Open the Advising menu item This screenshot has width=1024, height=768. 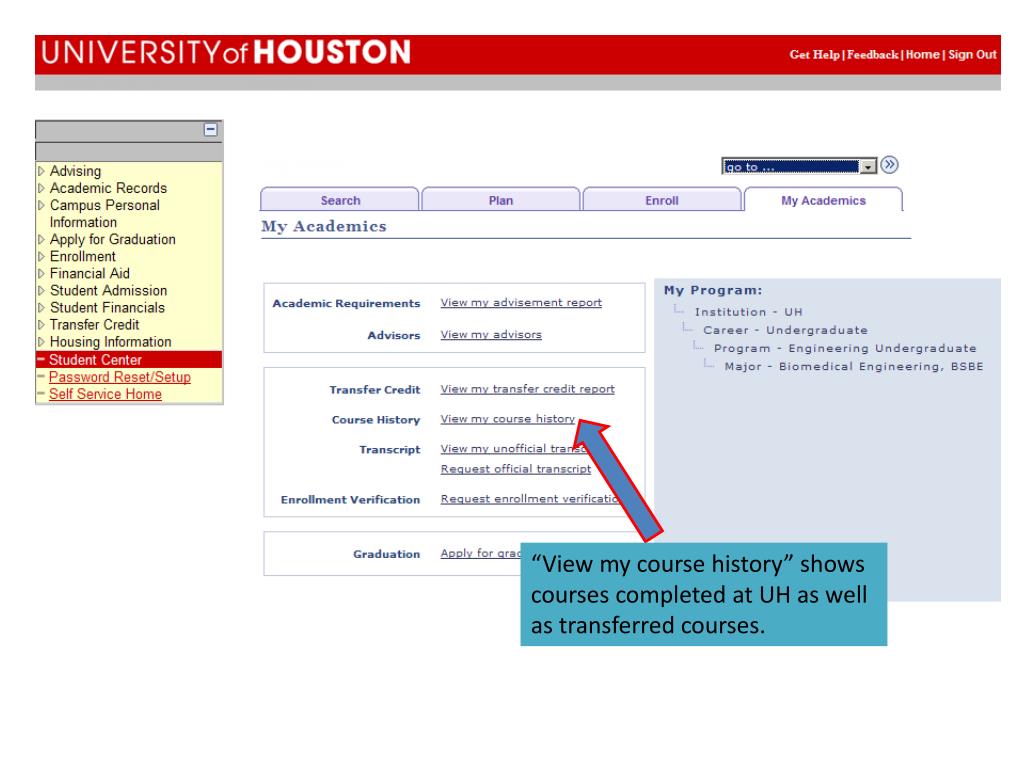(75, 171)
